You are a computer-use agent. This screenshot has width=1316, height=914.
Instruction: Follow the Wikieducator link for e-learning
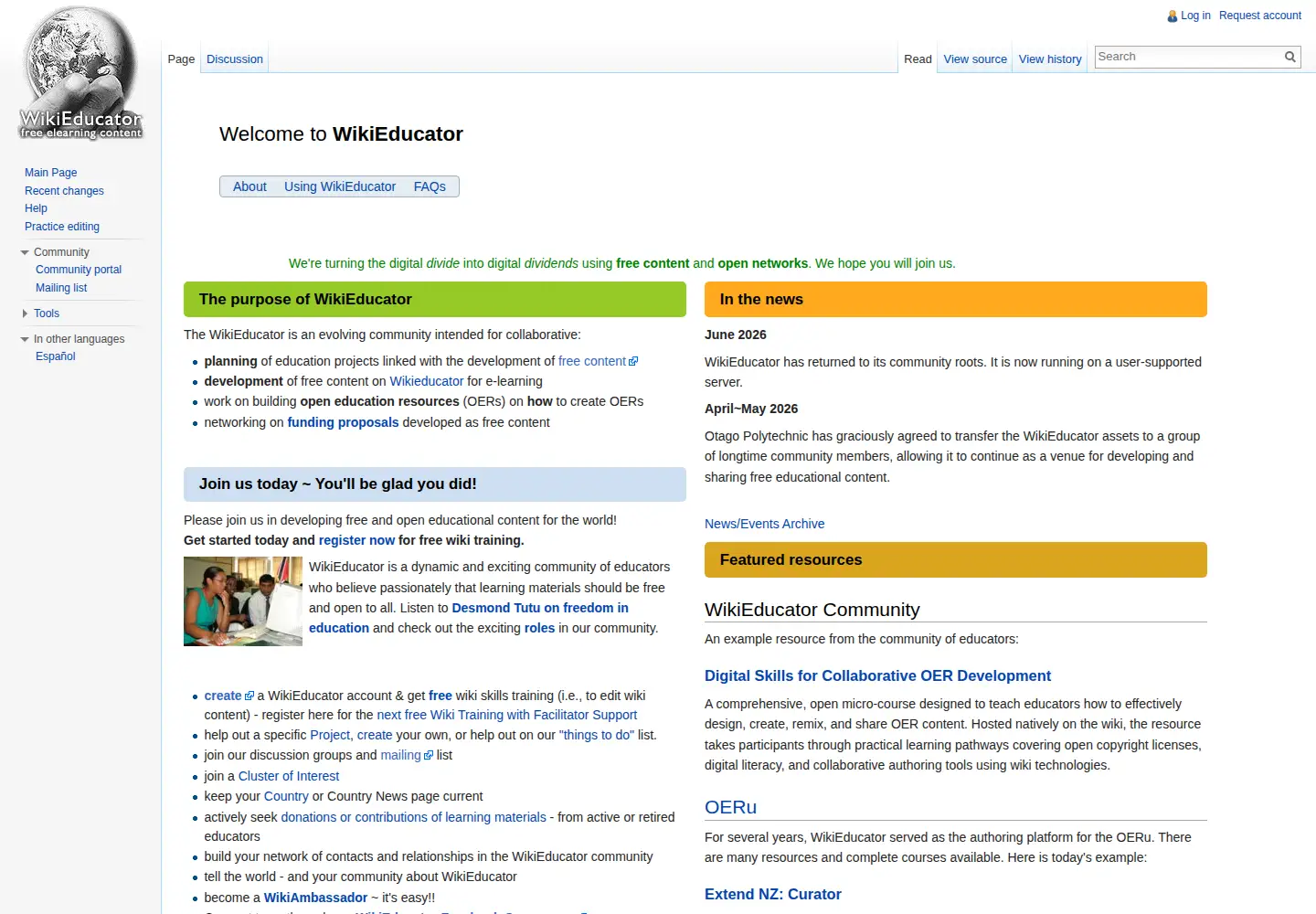[x=427, y=381]
